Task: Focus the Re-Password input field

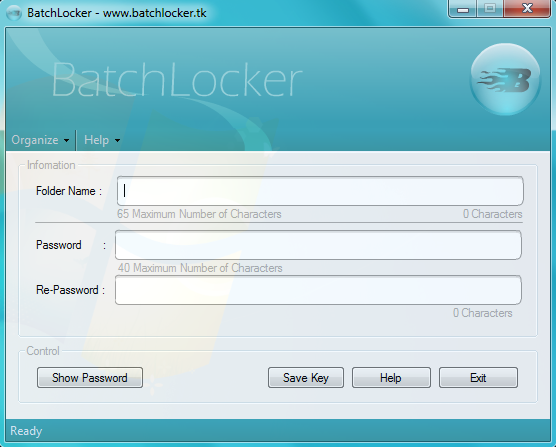Action: point(318,290)
